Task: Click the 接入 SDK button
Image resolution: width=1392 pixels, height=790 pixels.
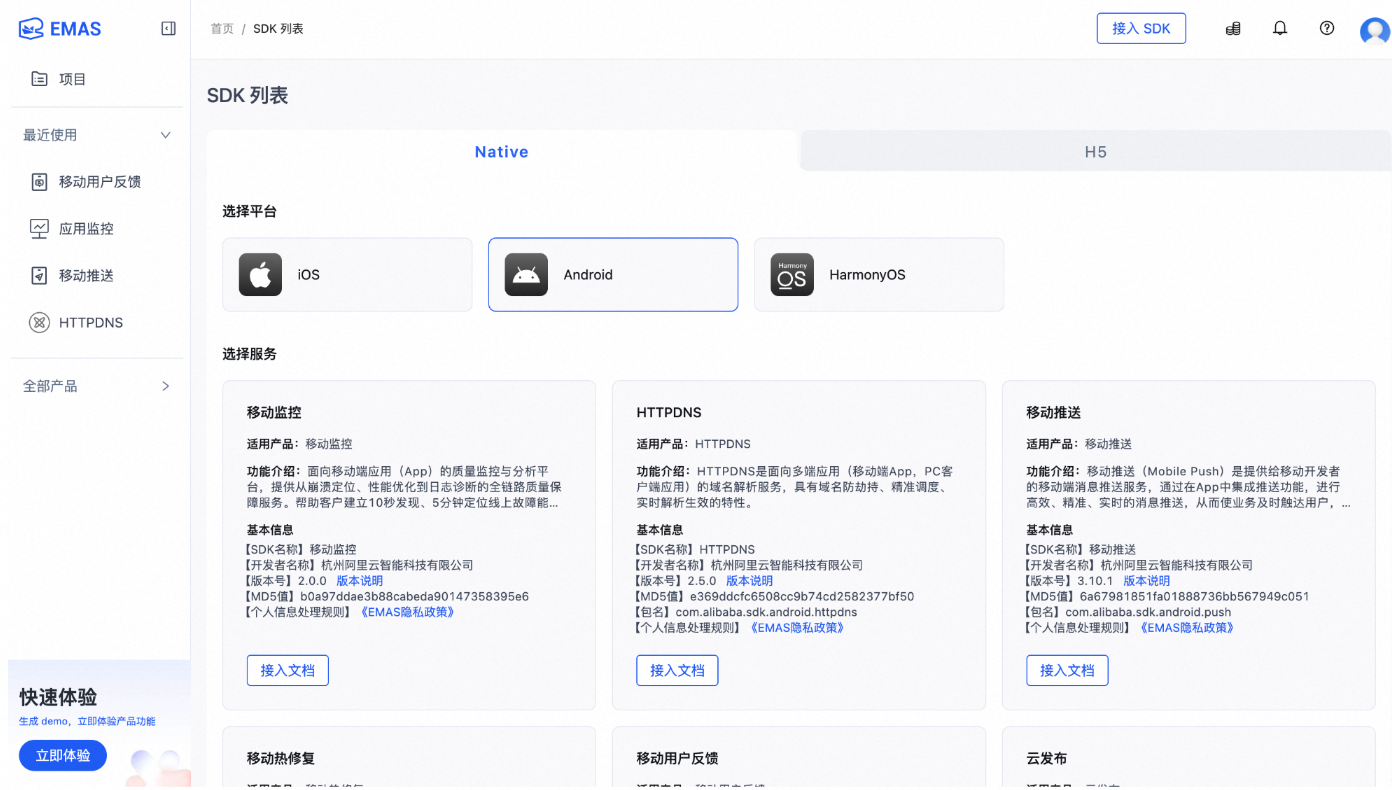Action: (1141, 28)
